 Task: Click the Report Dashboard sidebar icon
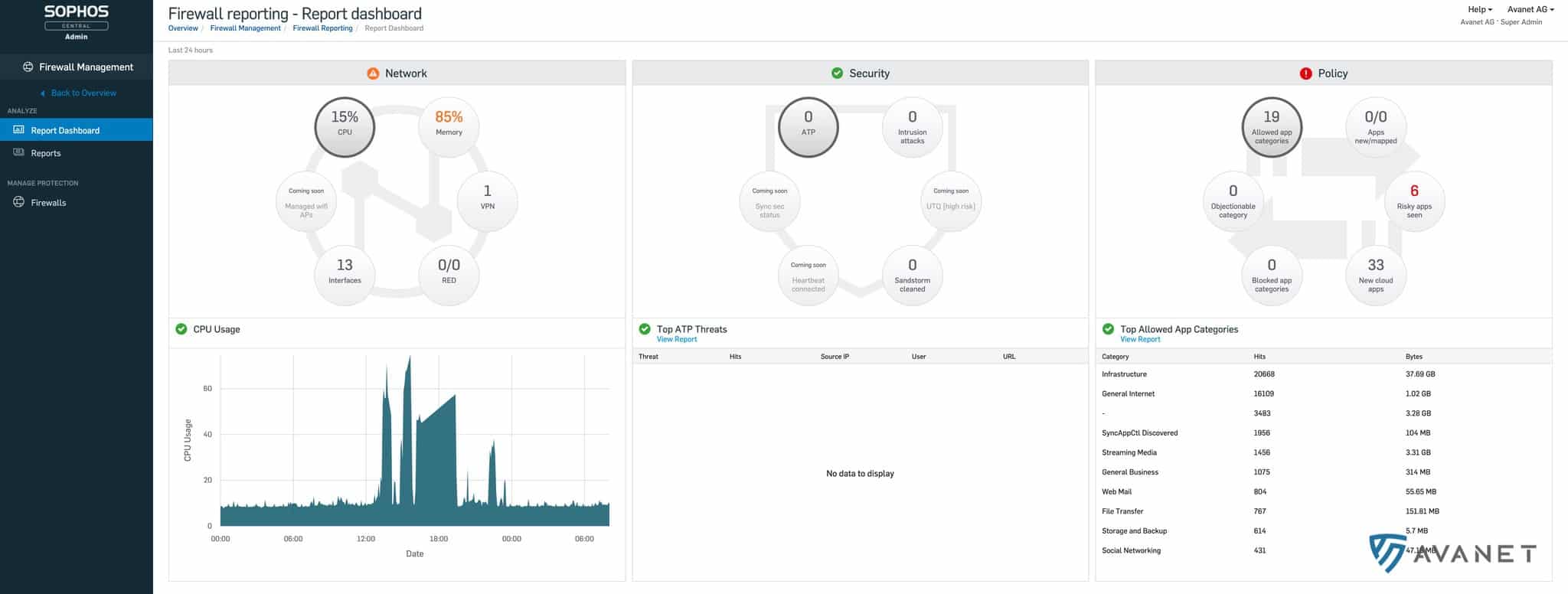[x=19, y=130]
